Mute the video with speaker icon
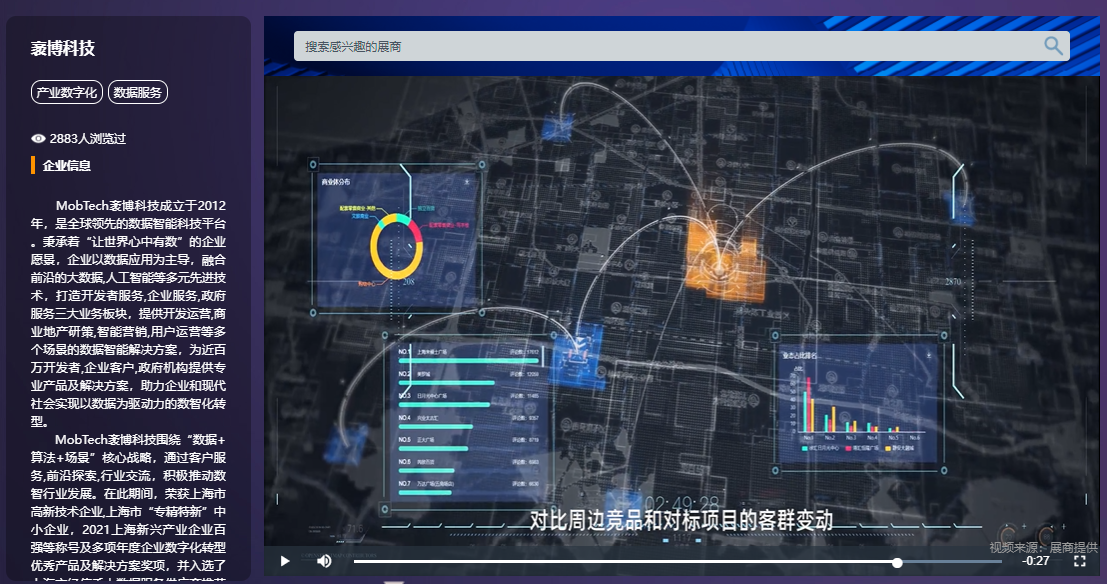The height and width of the screenshot is (584, 1107). tap(324, 561)
